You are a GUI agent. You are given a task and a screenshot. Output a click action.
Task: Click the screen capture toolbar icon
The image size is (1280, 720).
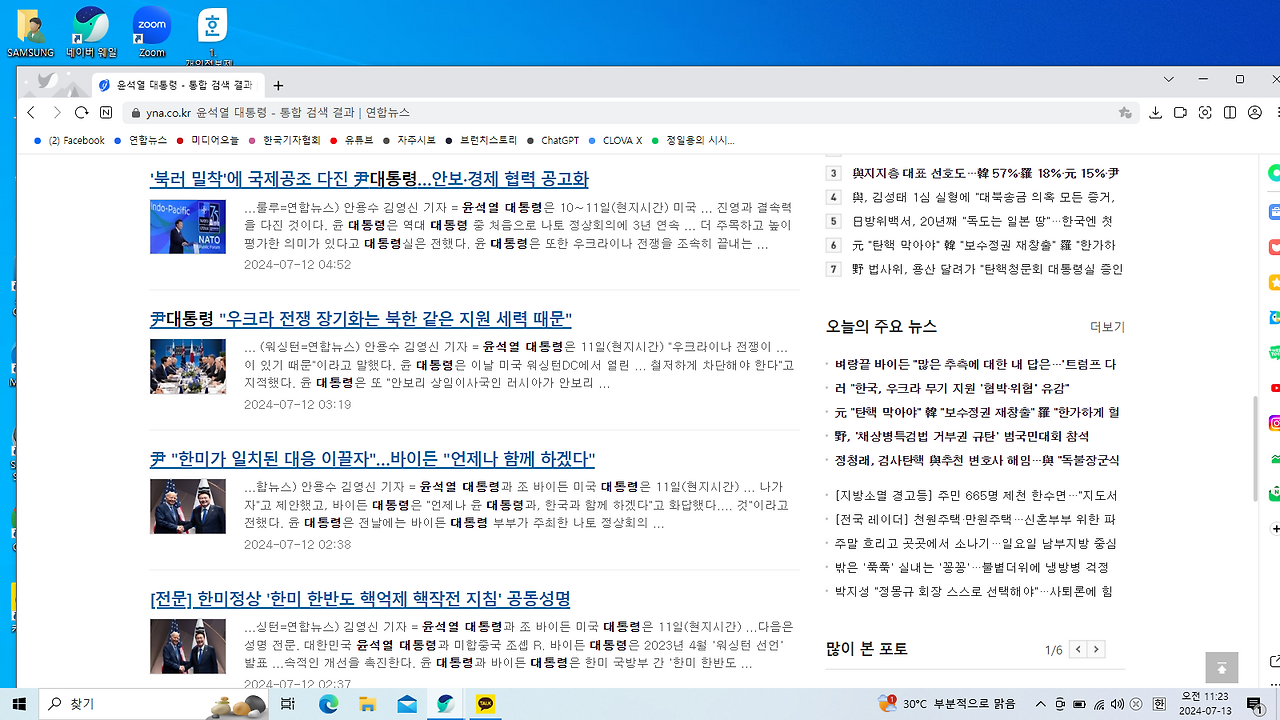click(1205, 113)
